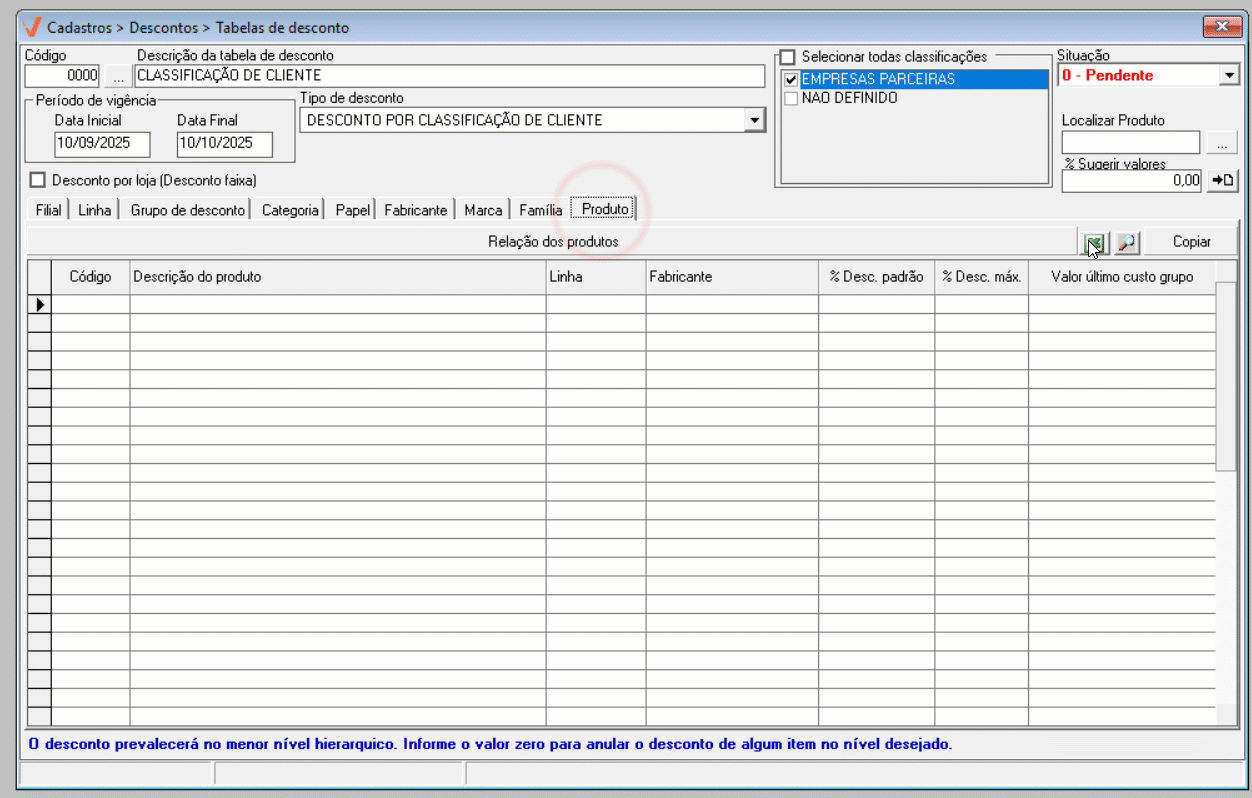
Task: Click the application logo in title bar
Action: [x=32, y=28]
